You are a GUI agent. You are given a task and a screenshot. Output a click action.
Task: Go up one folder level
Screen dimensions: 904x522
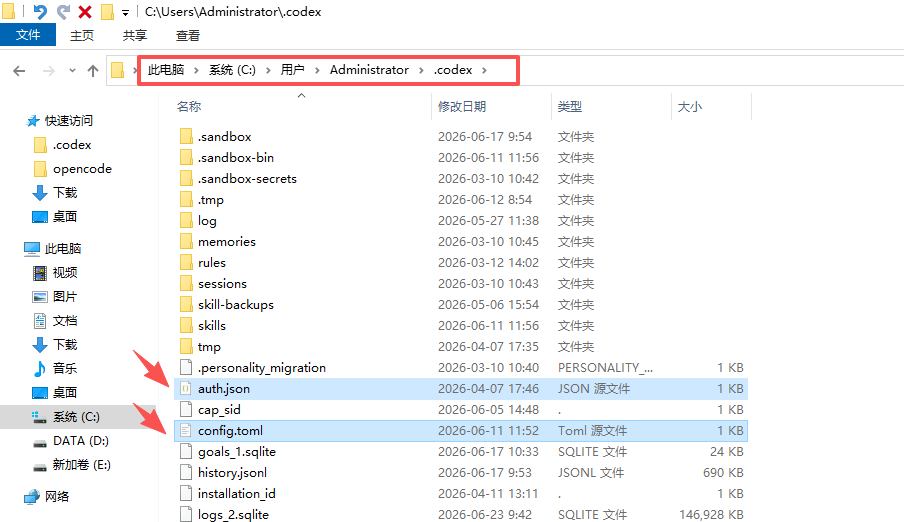pos(93,70)
